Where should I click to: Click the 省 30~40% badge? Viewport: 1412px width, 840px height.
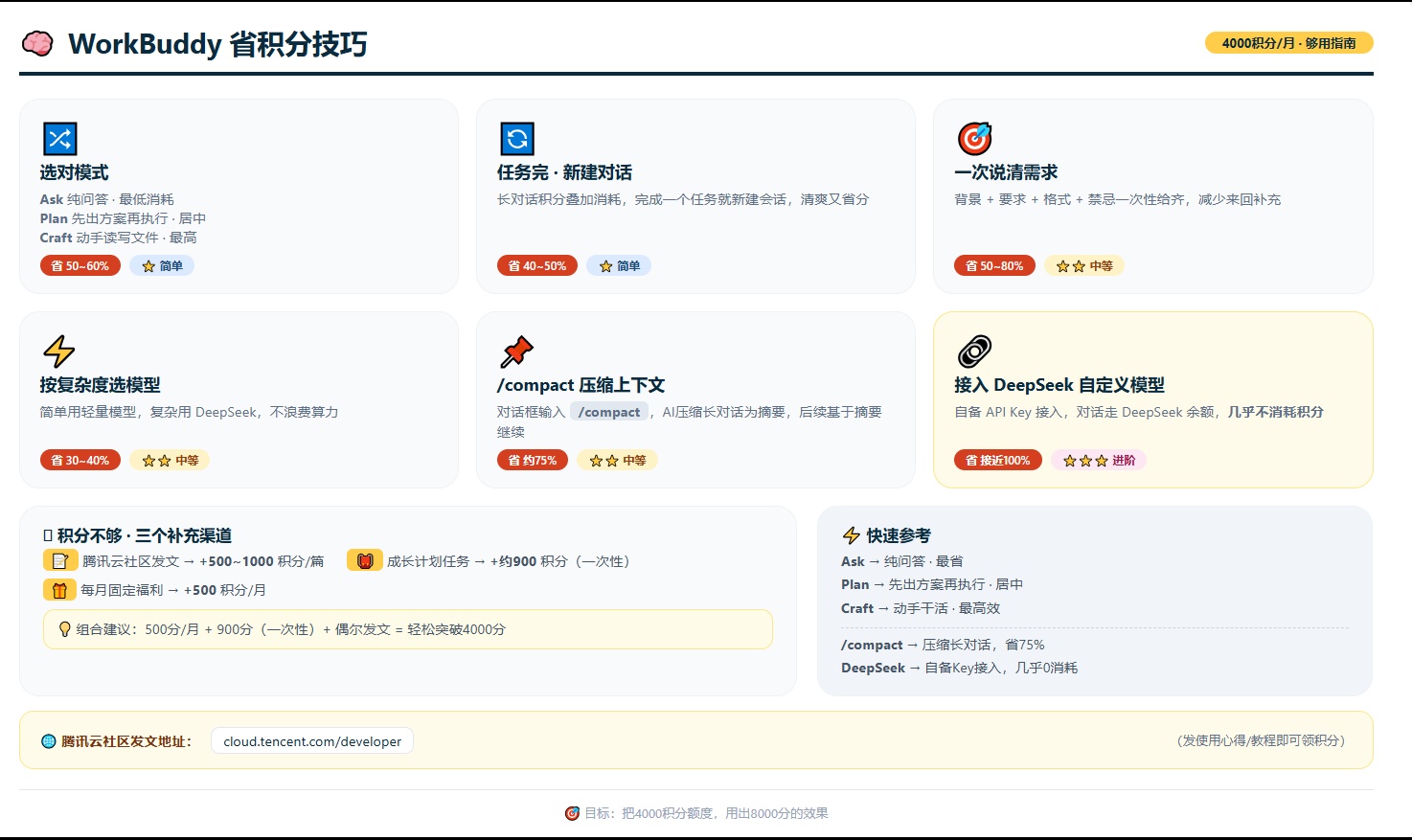point(80,461)
